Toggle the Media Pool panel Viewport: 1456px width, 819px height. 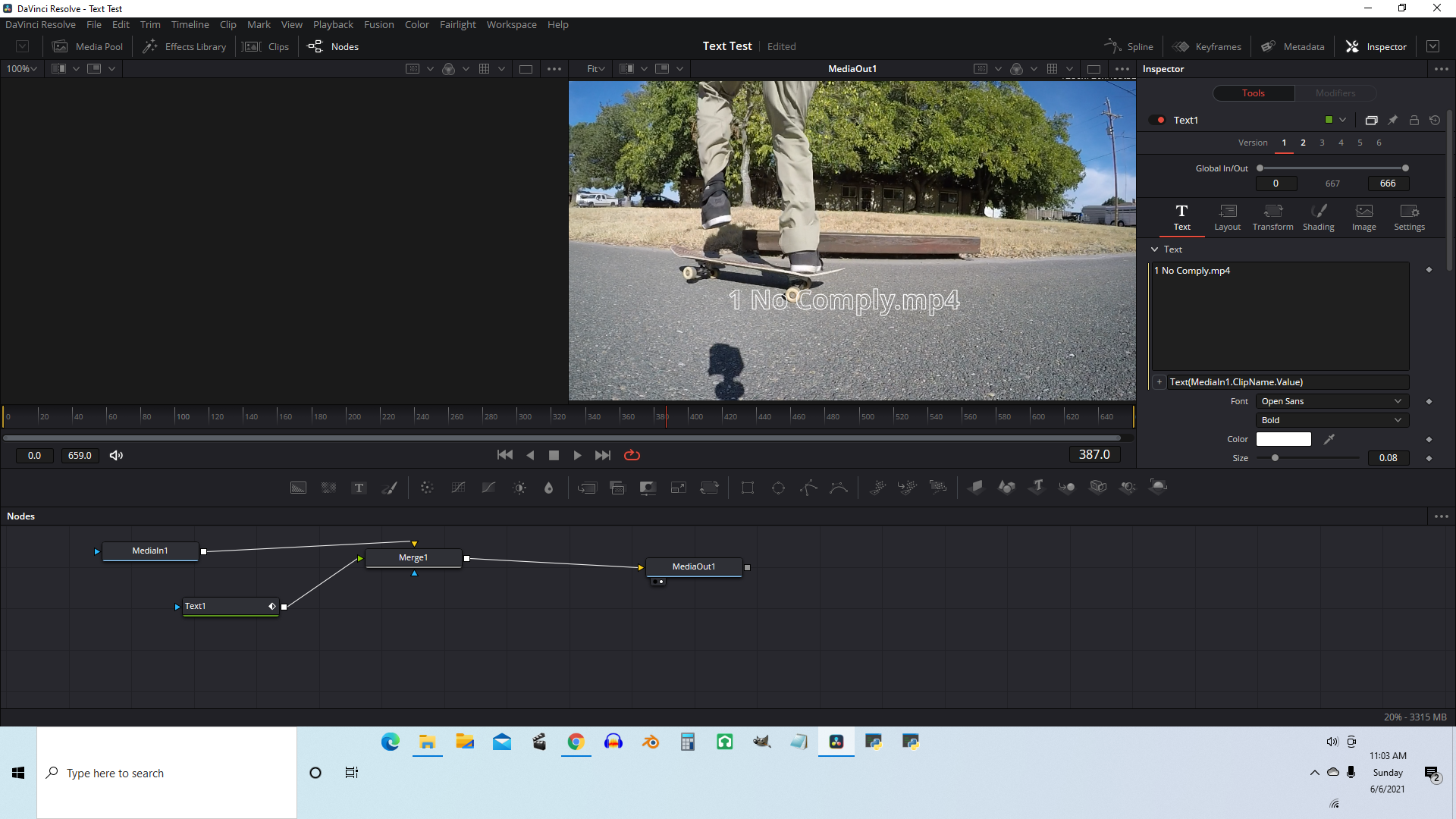pos(87,46)
